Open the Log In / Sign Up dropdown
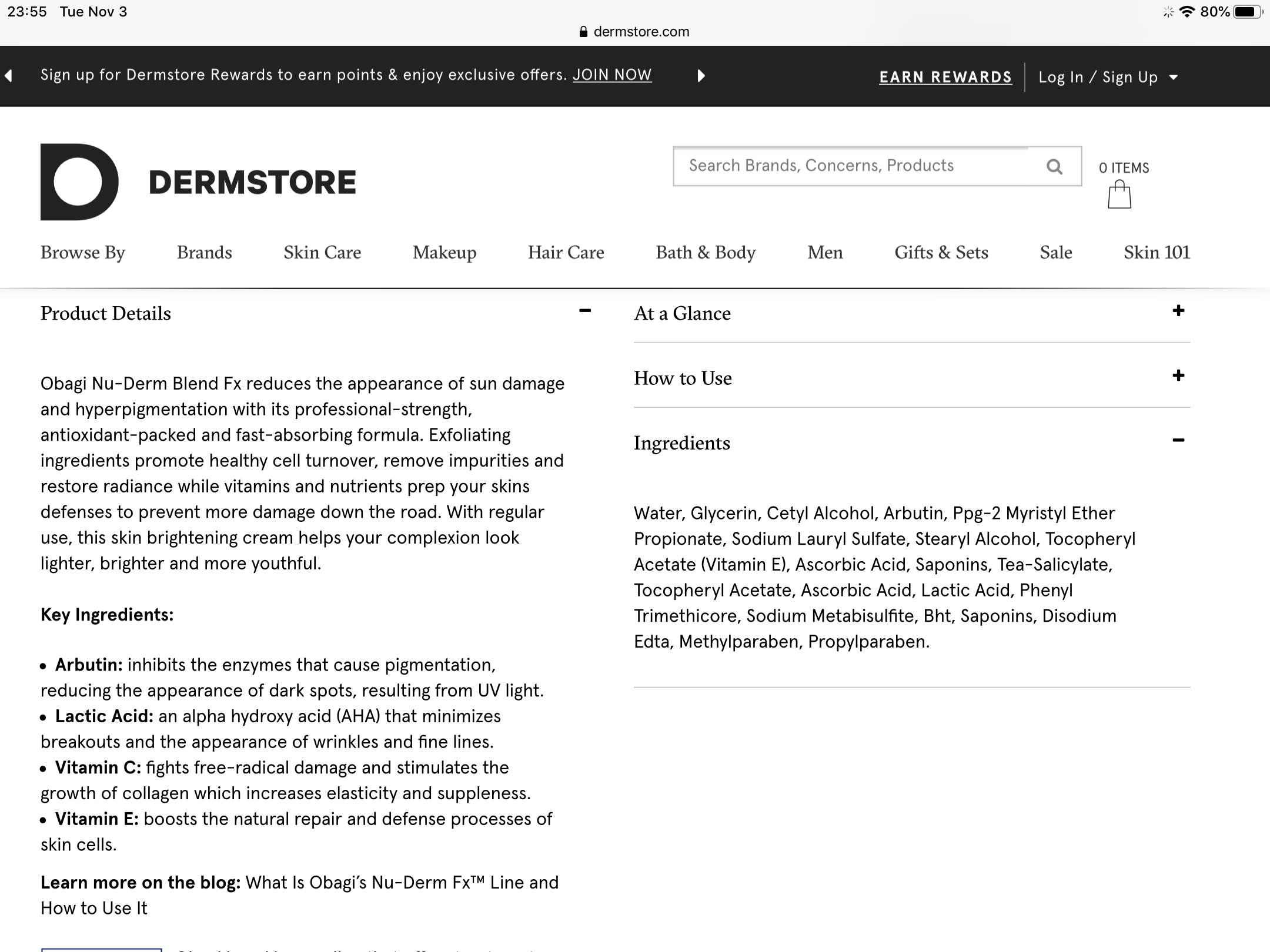1270x952 pixels. coord(1108,77)
